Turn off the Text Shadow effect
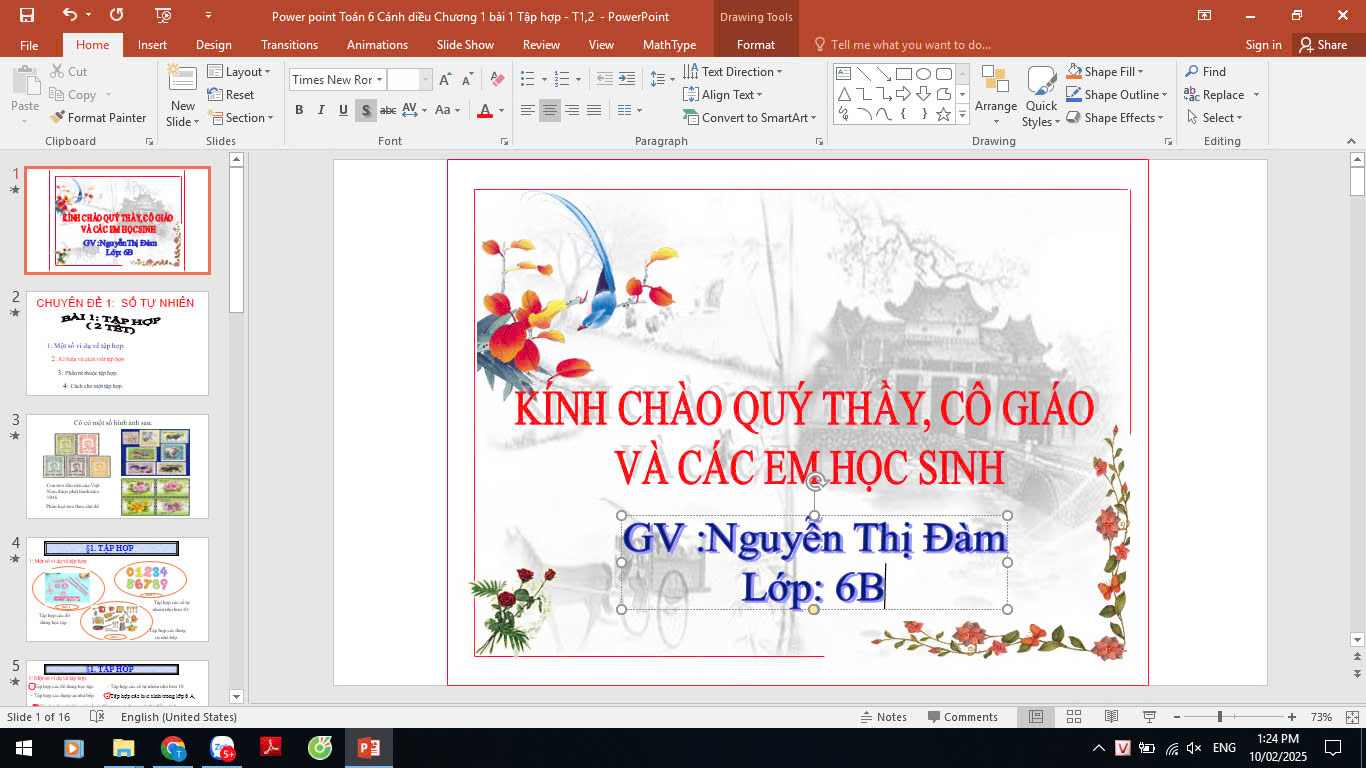The image size is (1366, 768). (366, 110)
